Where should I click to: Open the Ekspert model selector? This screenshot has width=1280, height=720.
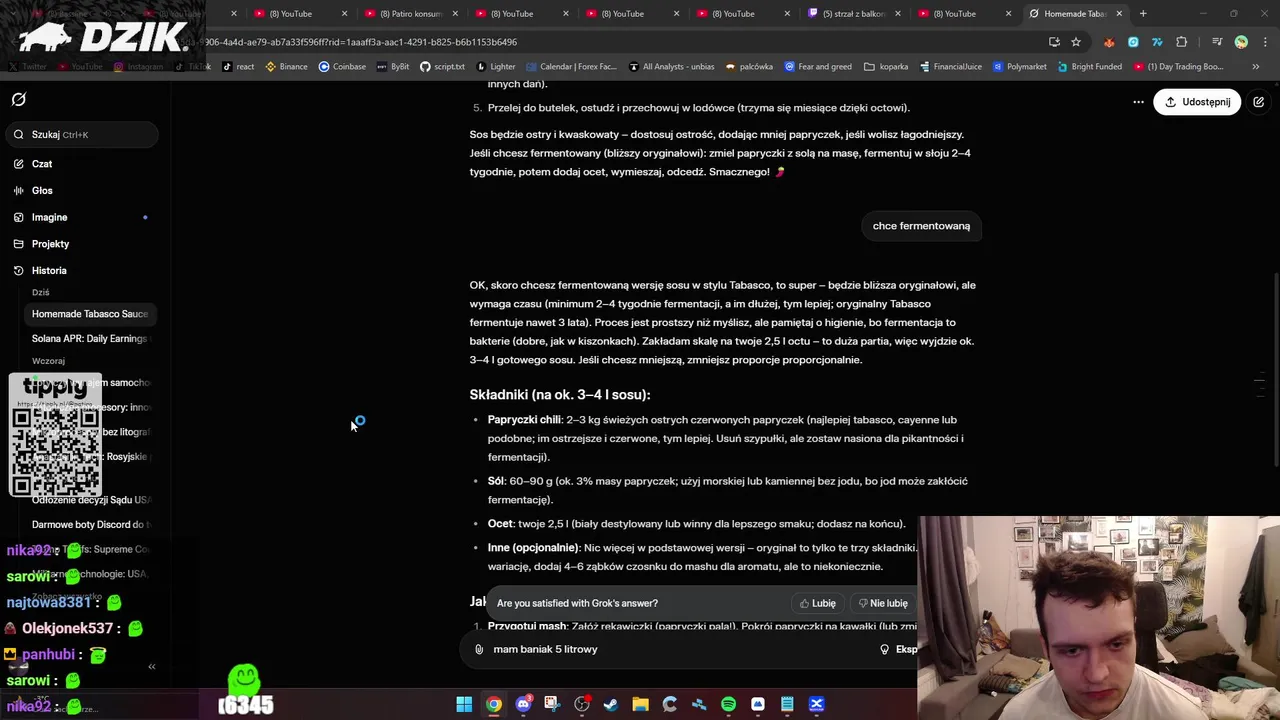point(899,649)
